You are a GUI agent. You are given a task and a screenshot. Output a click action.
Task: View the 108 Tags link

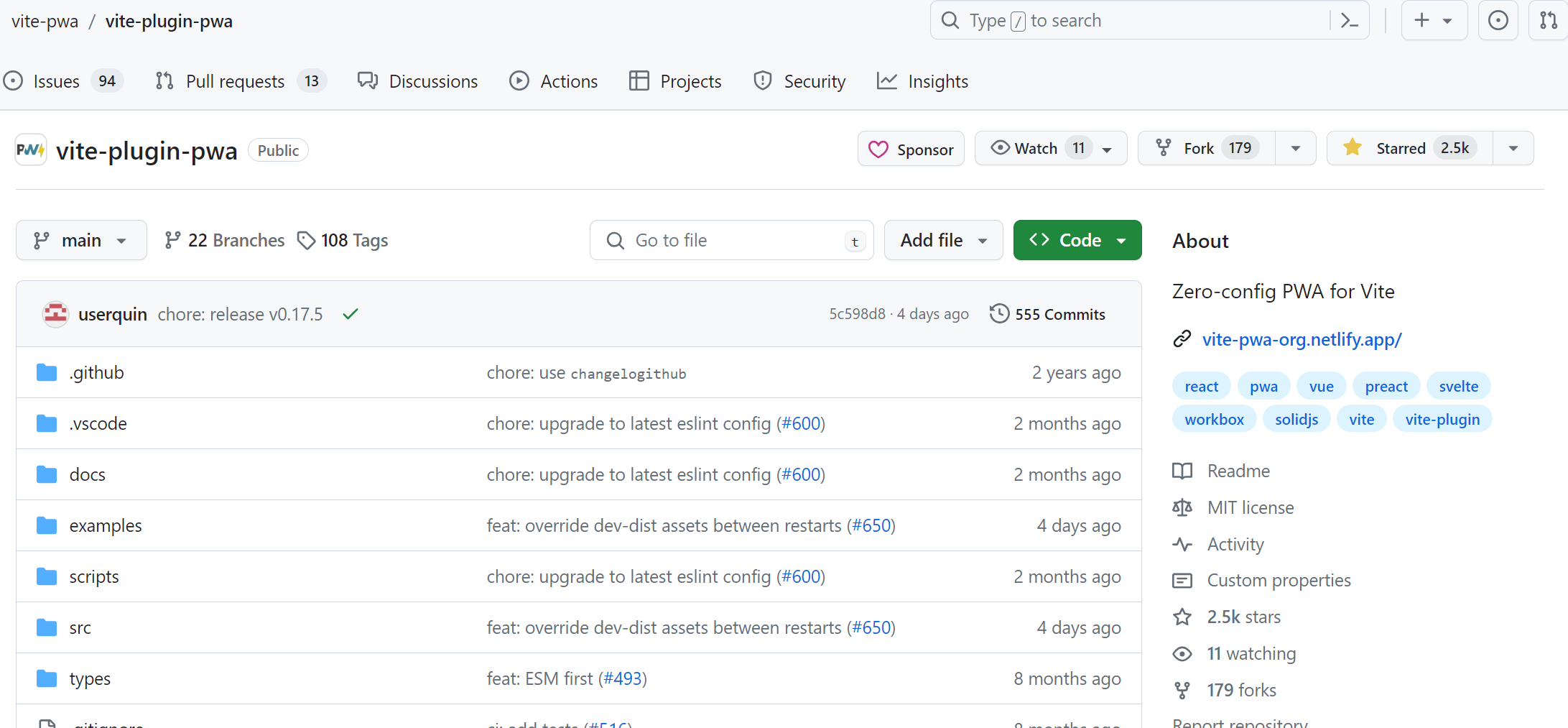click(343, 240)
